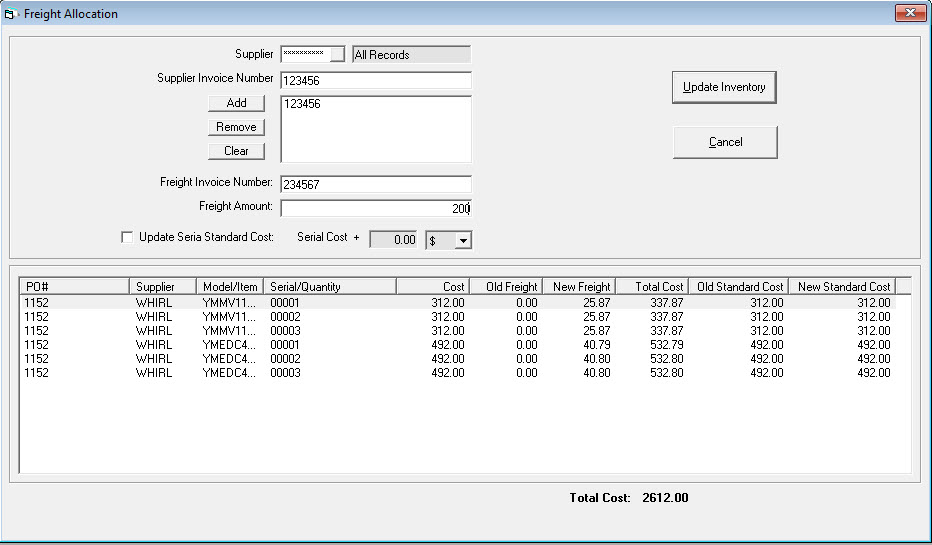The height and width of the screenshot is (545, 932).
Task: Sort table by PO# column header
Action: [74, 287]
